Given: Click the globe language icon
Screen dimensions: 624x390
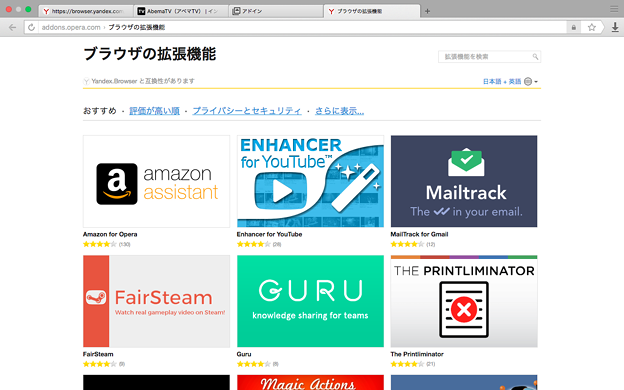Looking at the screenshot, I should point(528,82).
